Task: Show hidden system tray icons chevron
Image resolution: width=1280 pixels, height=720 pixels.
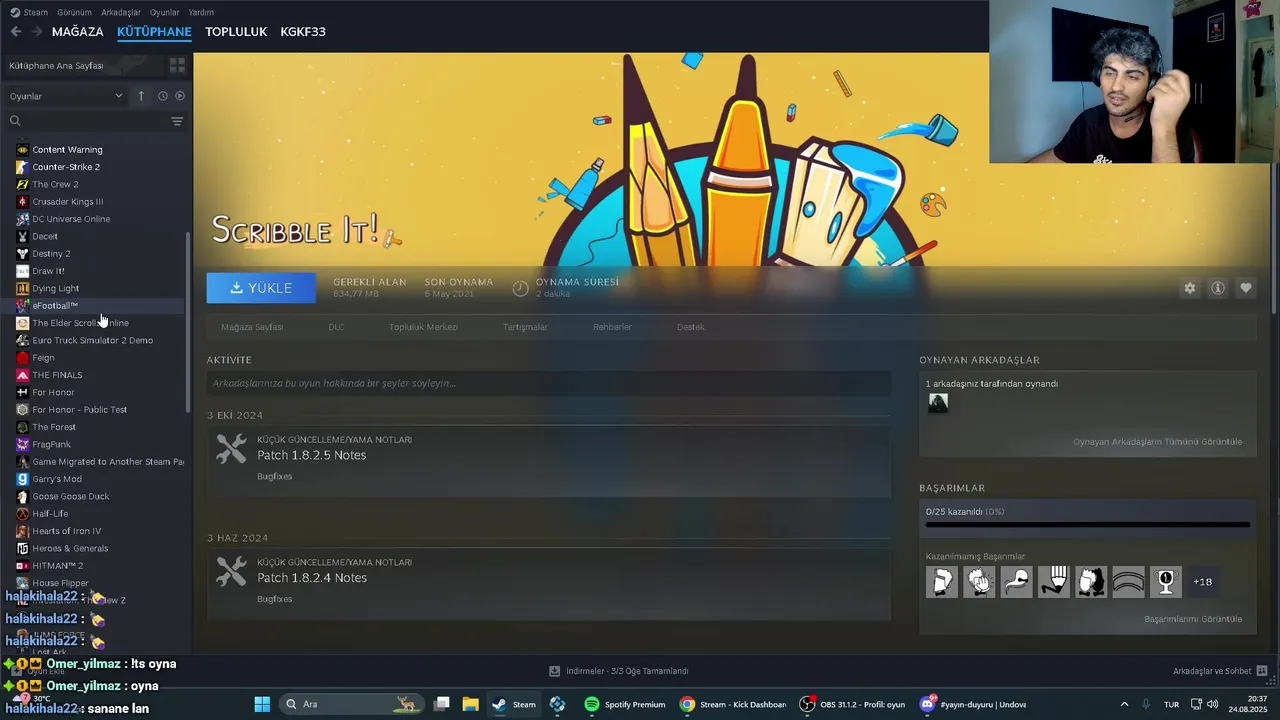Action: [x=1124, y=704]
